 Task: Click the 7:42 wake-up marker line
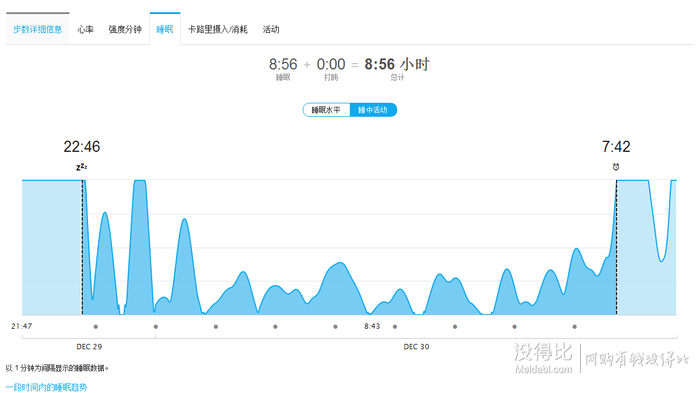[x=617, y=247]
